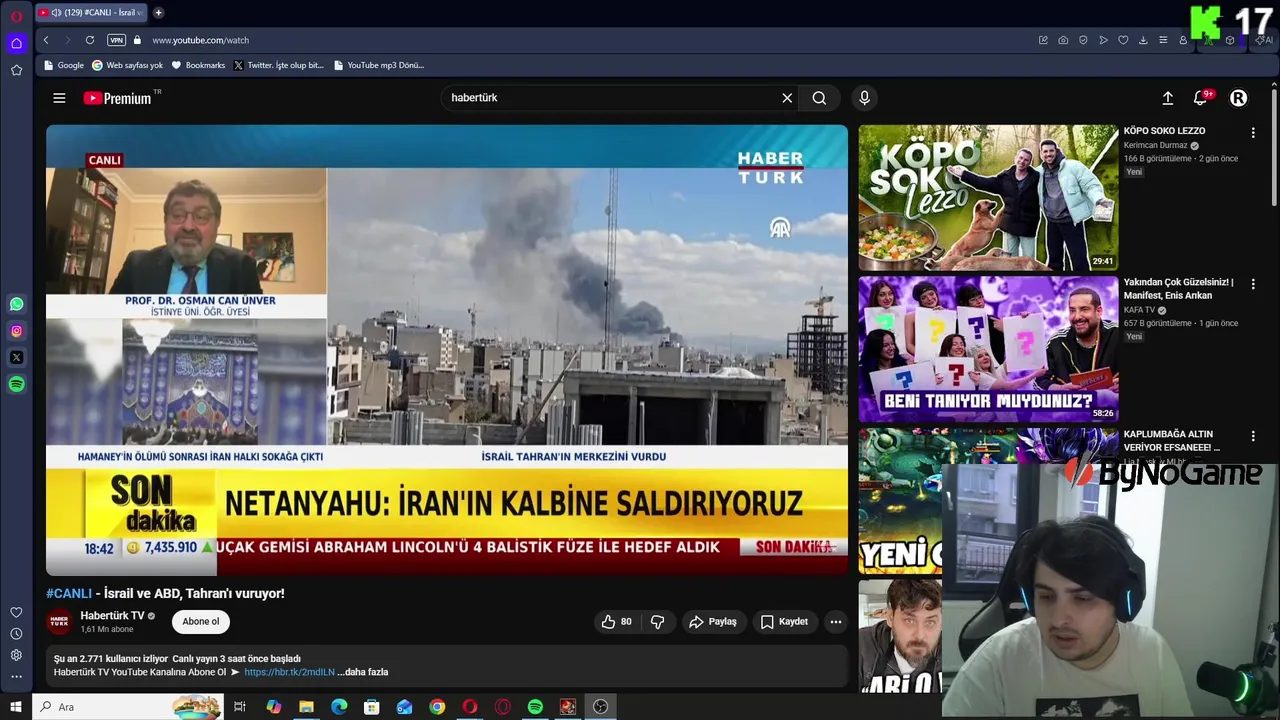This screenshot has height=720, width=1280.
Task: Open the Opera menu logo
Action: [16, 15]
